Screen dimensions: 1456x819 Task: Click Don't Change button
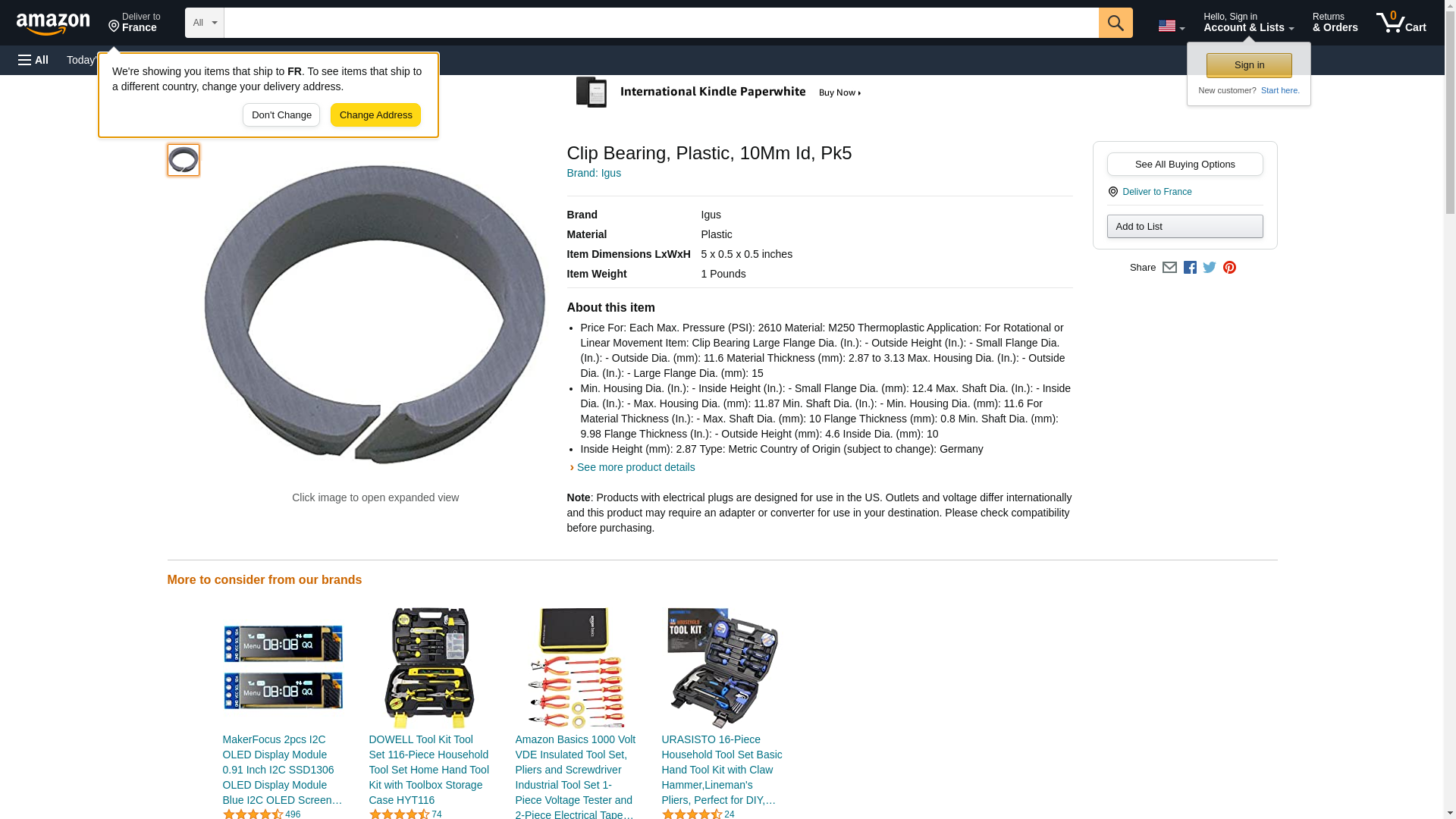(281, 115)
